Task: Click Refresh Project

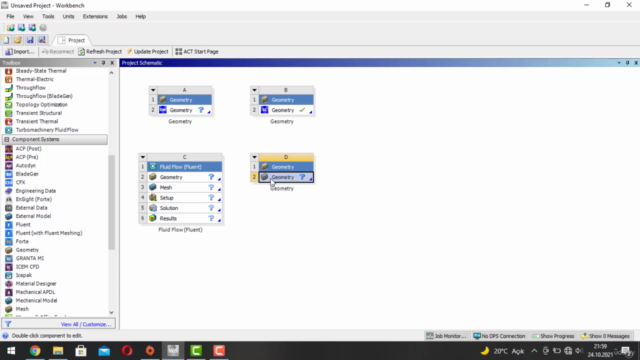Action: click(x=100, y=51)
